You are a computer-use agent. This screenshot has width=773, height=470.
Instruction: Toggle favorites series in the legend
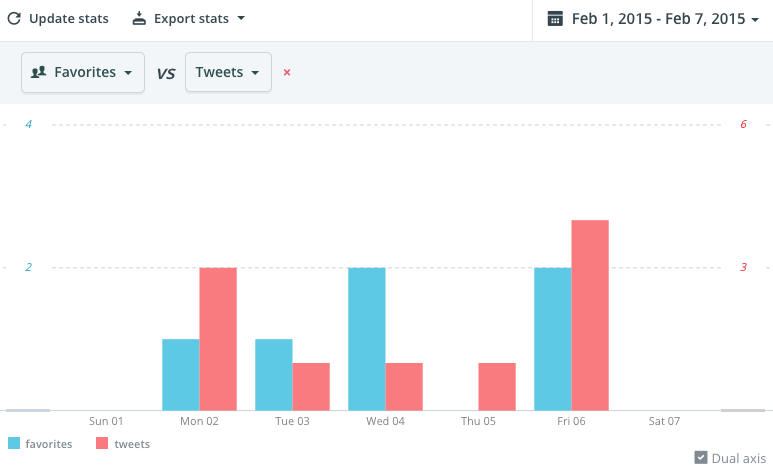point(49,443)
